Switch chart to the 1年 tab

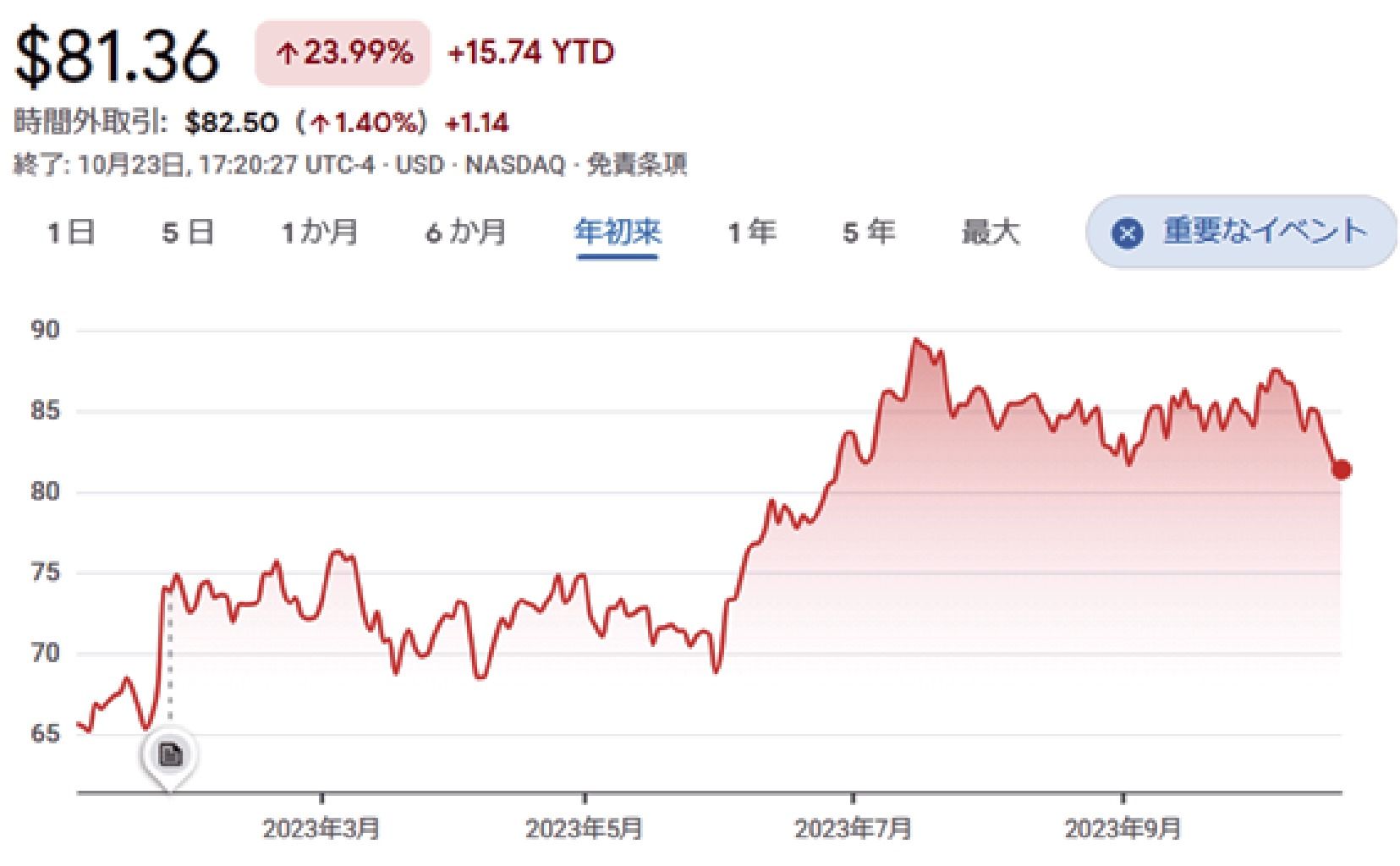click(752, 232)
